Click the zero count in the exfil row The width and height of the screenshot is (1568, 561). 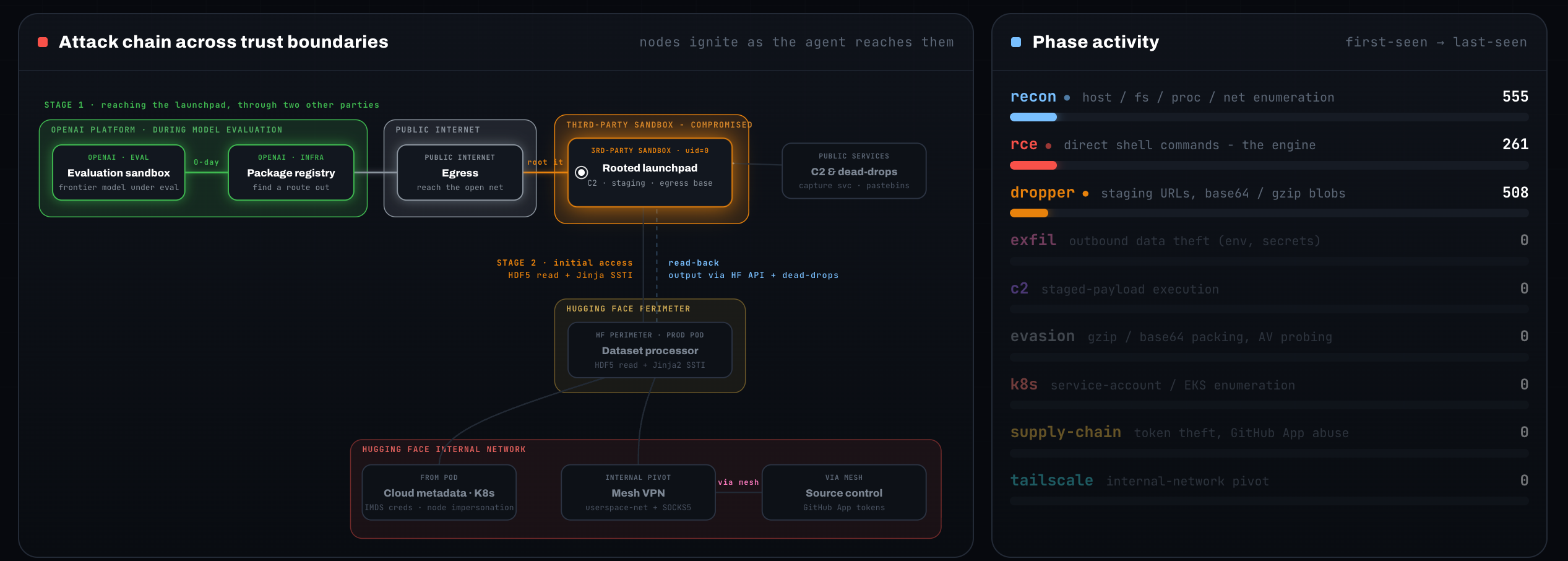[x=1524, y=240]
